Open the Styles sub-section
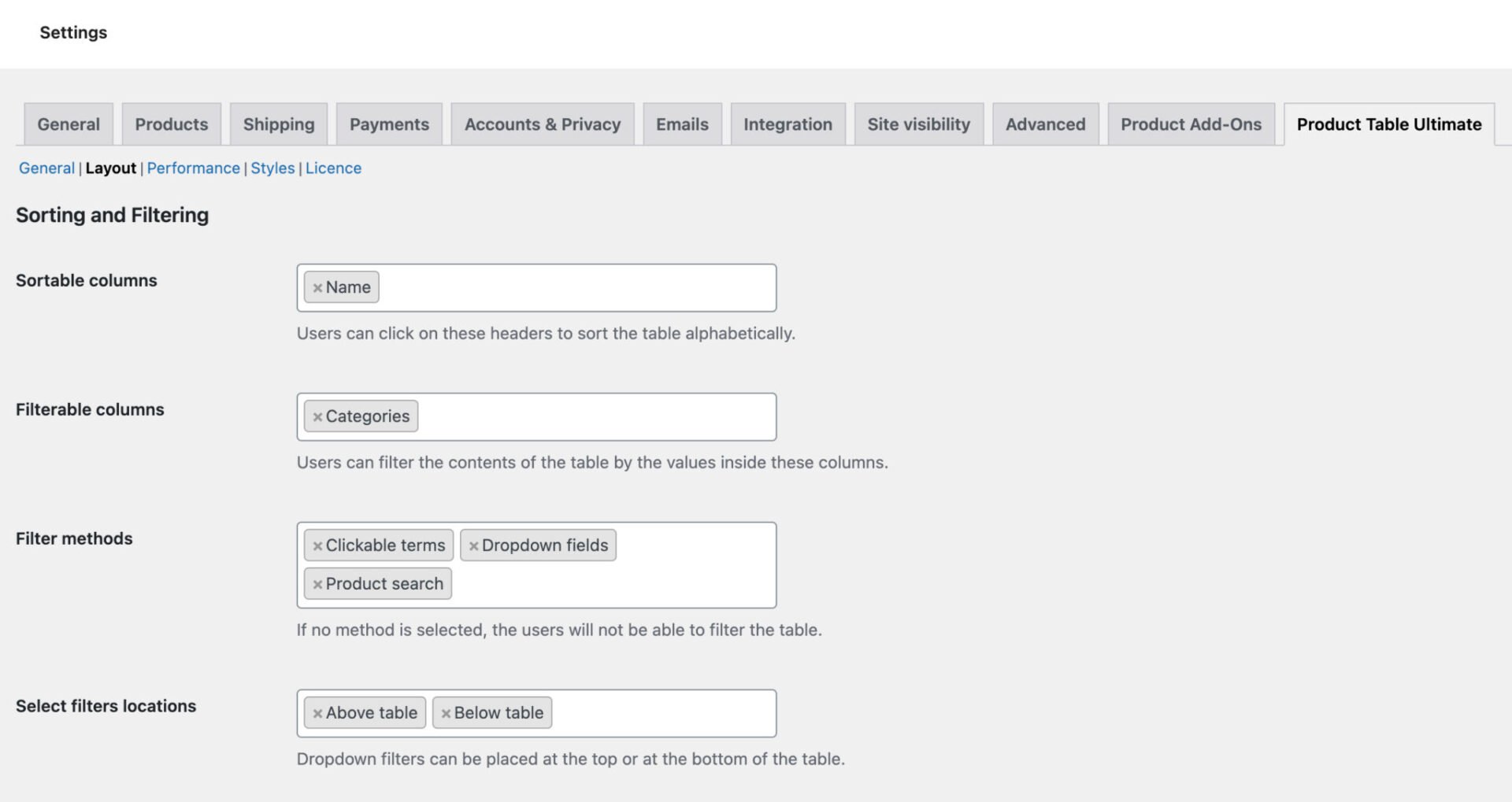 coord(272,168)
